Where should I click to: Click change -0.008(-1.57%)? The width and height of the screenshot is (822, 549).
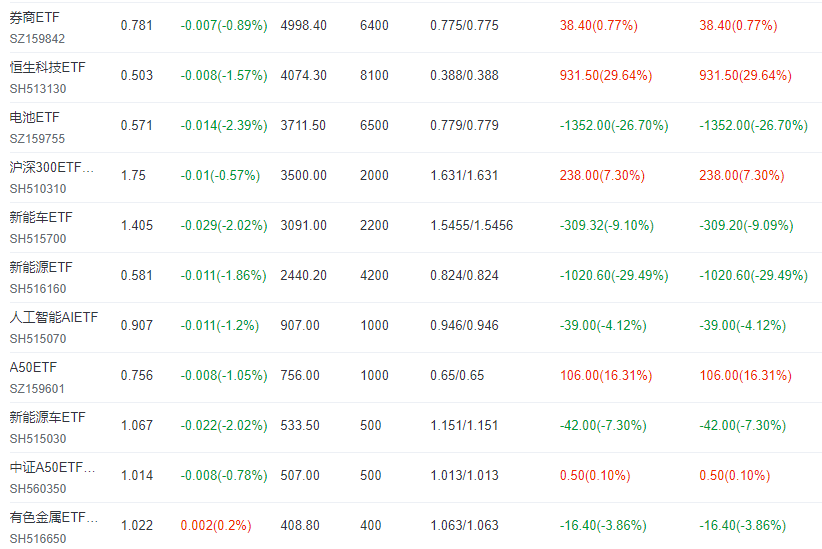224,76
